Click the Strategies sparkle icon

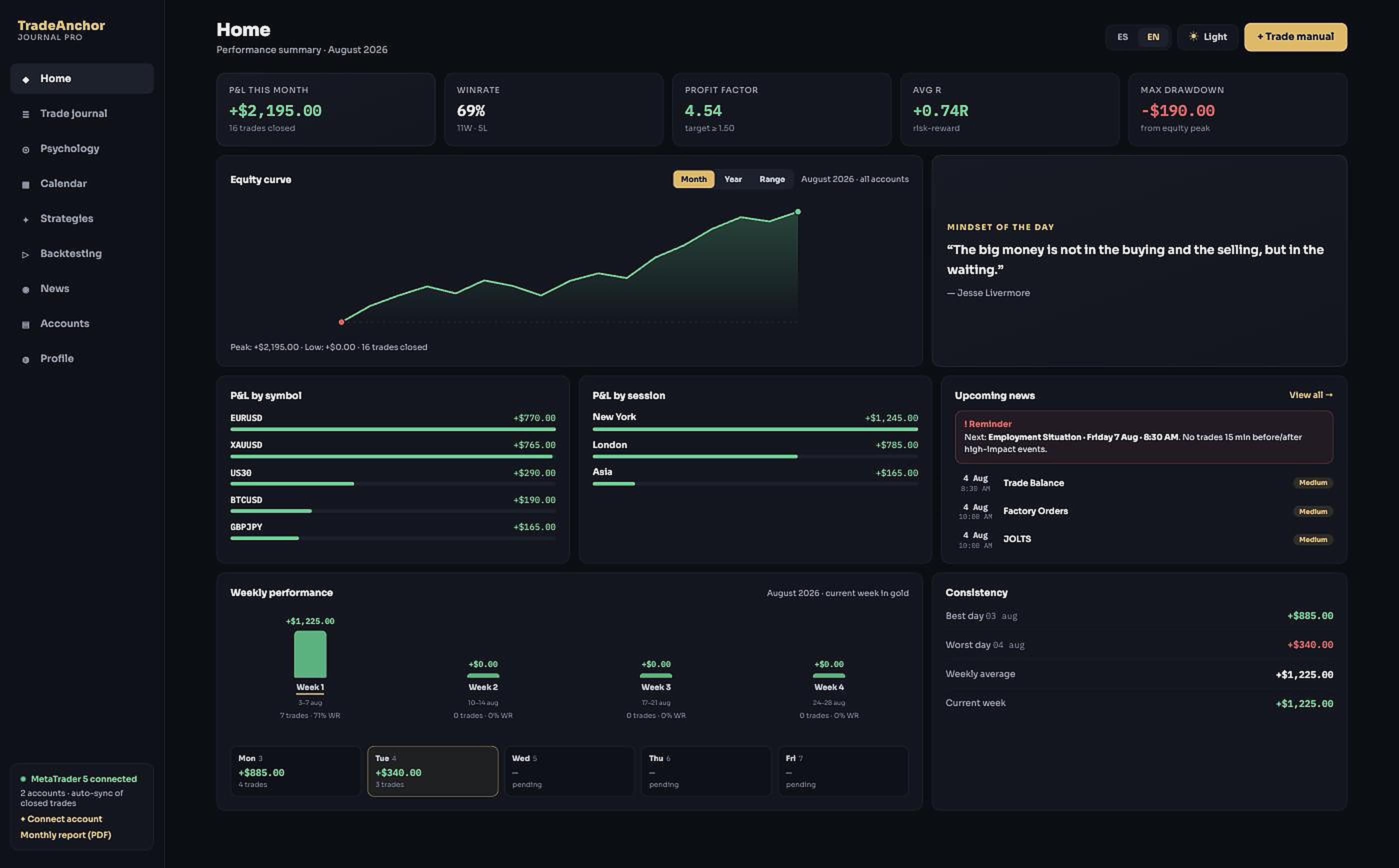coord(25,219)
